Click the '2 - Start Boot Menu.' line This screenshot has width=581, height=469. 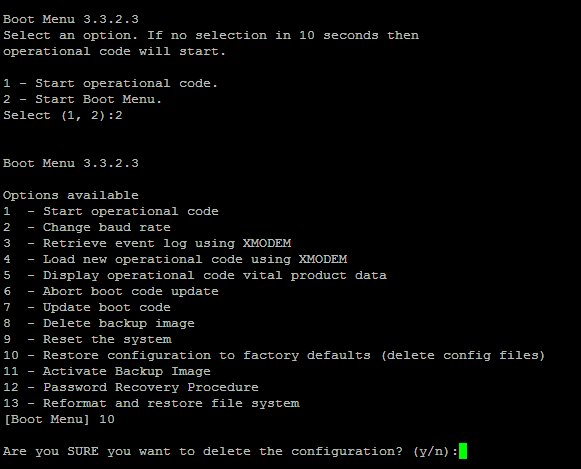pos(82,99)
